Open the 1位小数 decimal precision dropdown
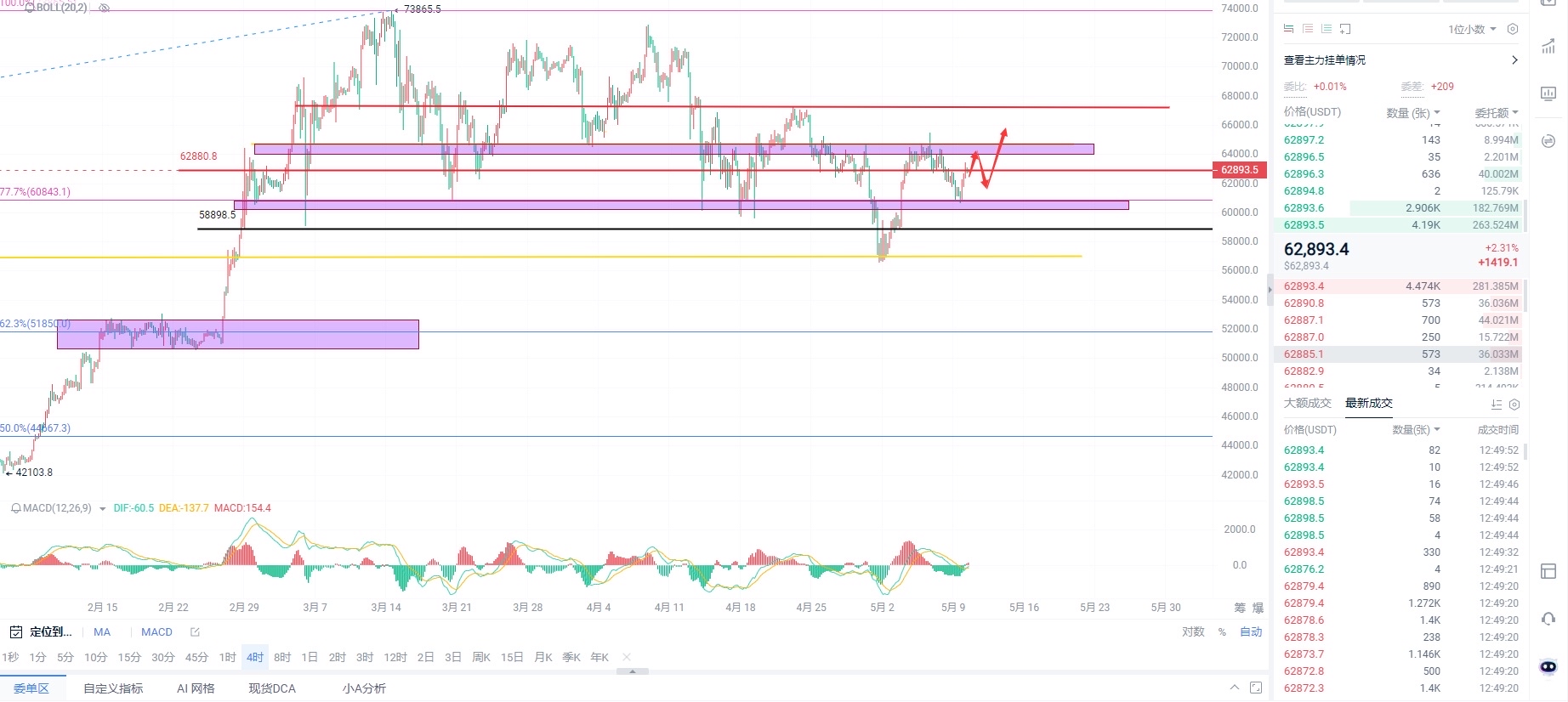 pyautogui.click(x=1472, y=29)
